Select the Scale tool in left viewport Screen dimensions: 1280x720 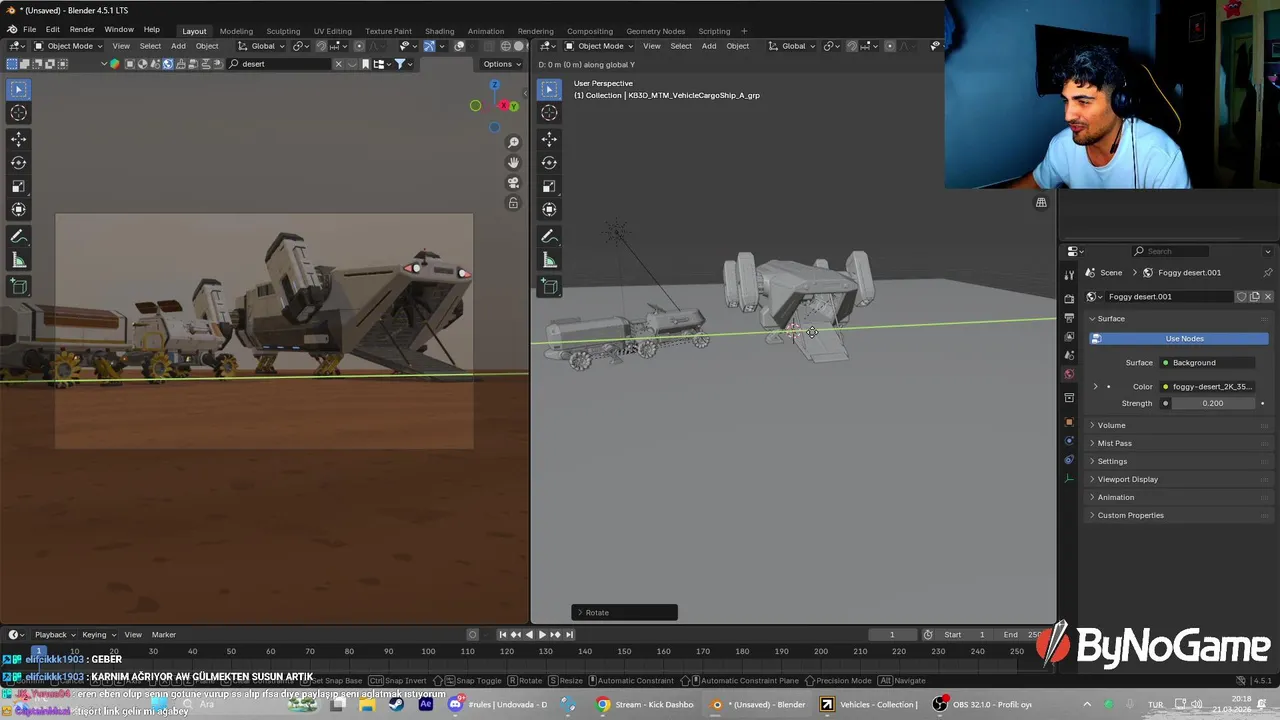pyautogui.click(x=18, y=186)
